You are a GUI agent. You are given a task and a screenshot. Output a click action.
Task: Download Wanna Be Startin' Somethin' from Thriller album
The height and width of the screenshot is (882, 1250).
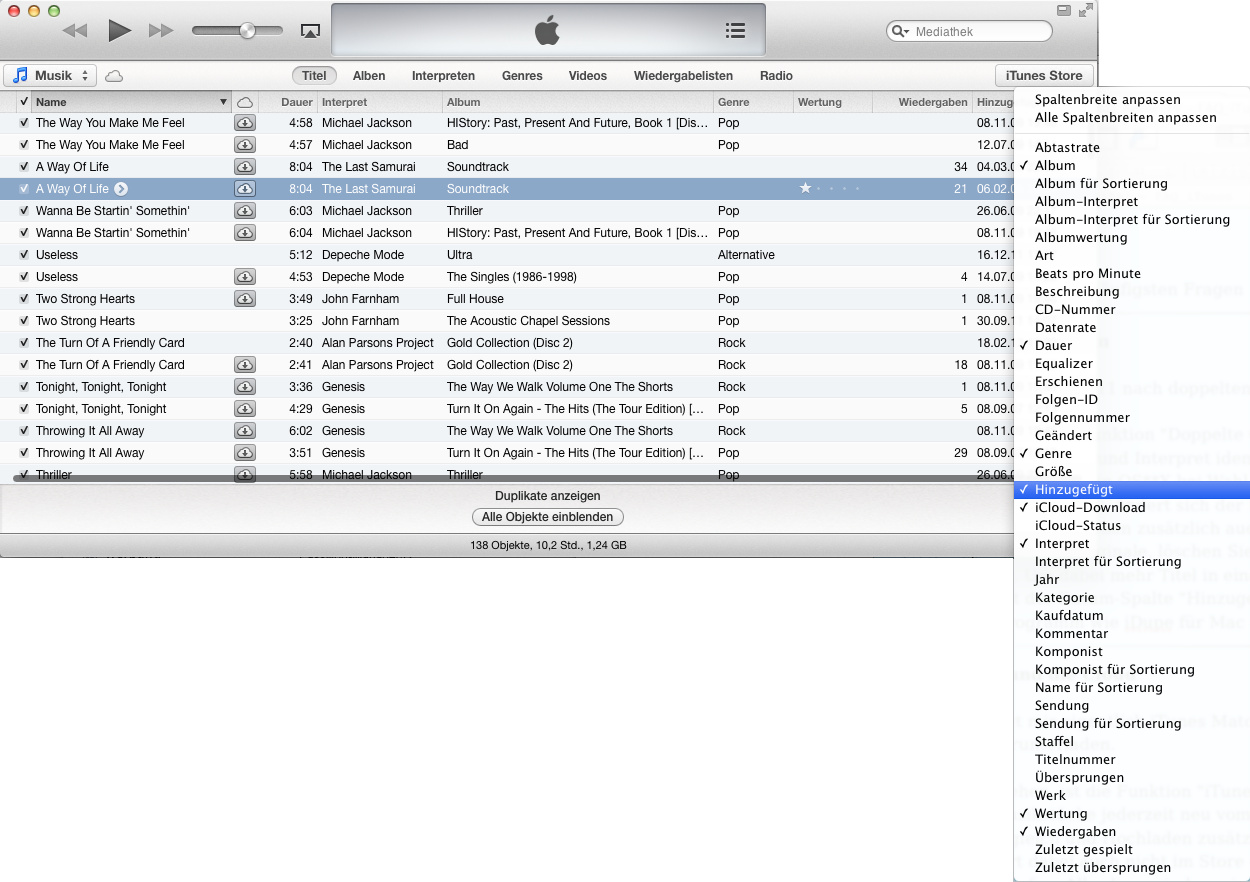tap(245, 211)
